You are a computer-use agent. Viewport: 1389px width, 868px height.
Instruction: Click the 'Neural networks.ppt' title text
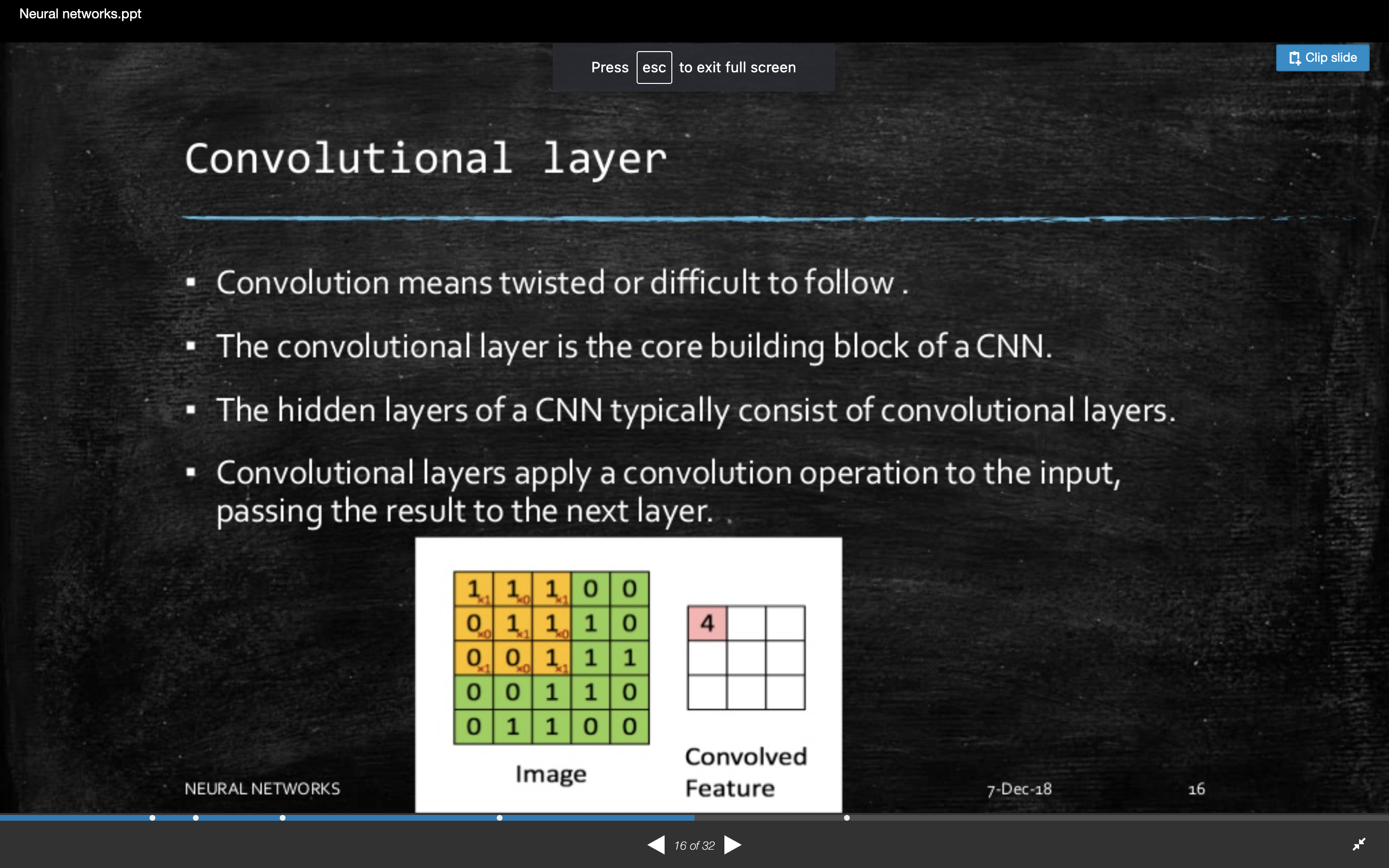[81, 14]
